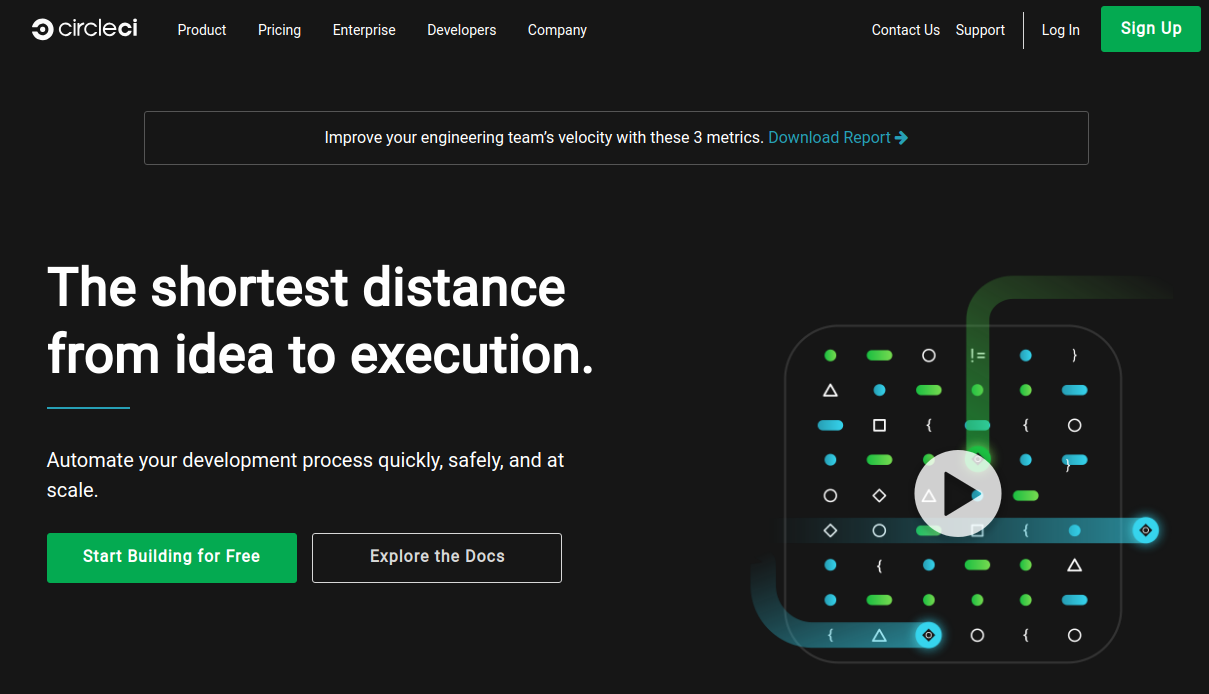Open the Product menu
Viewport: 1209px width, 694px height.
[x=202, y=30]
